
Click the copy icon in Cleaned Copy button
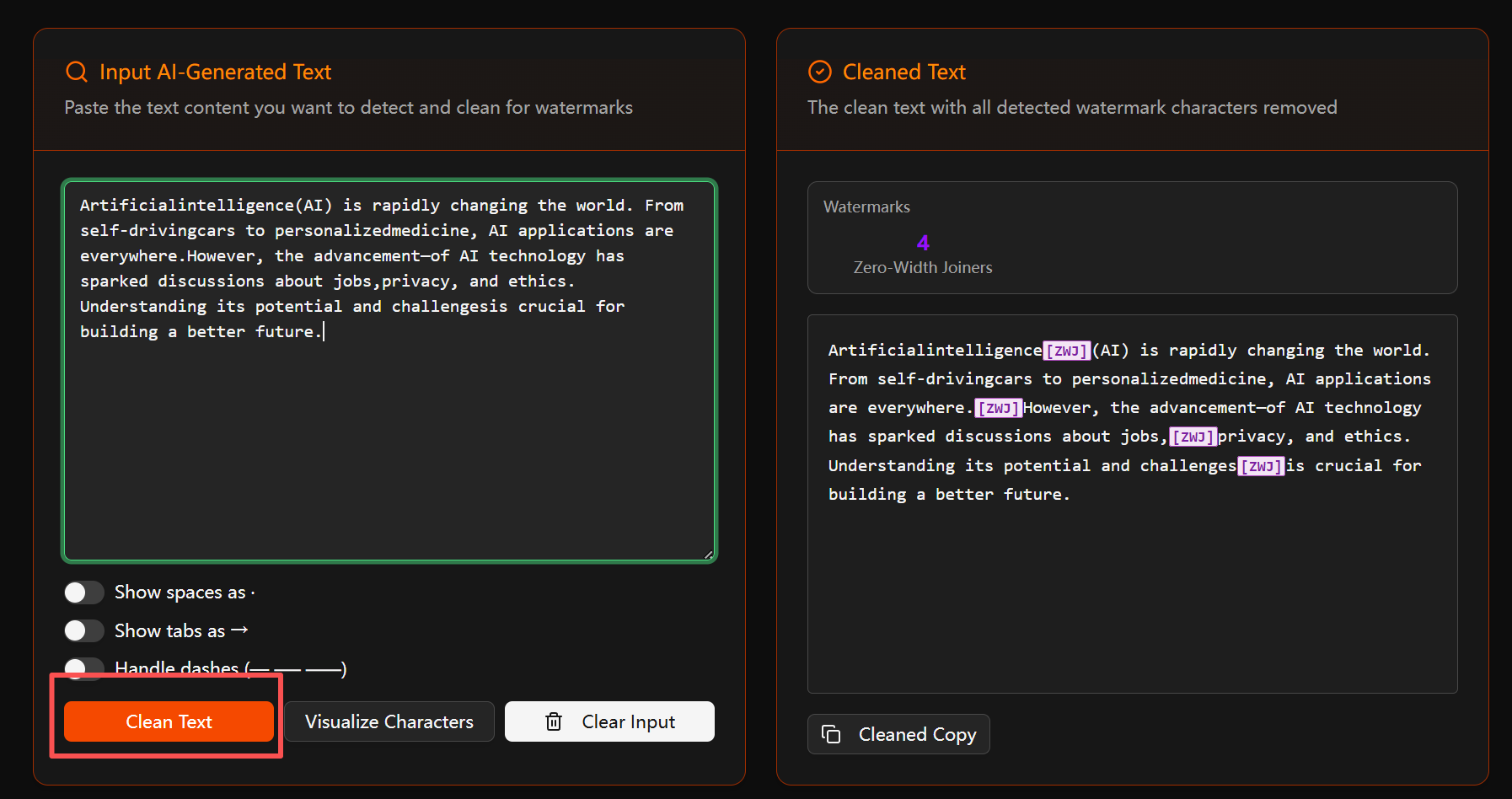click(x=831, y=734)
